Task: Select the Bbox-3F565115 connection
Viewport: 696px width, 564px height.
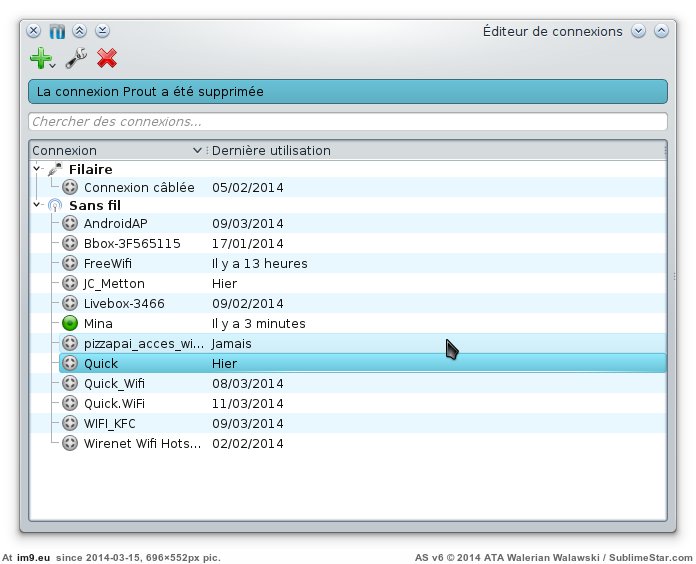Action: (132, 243)
